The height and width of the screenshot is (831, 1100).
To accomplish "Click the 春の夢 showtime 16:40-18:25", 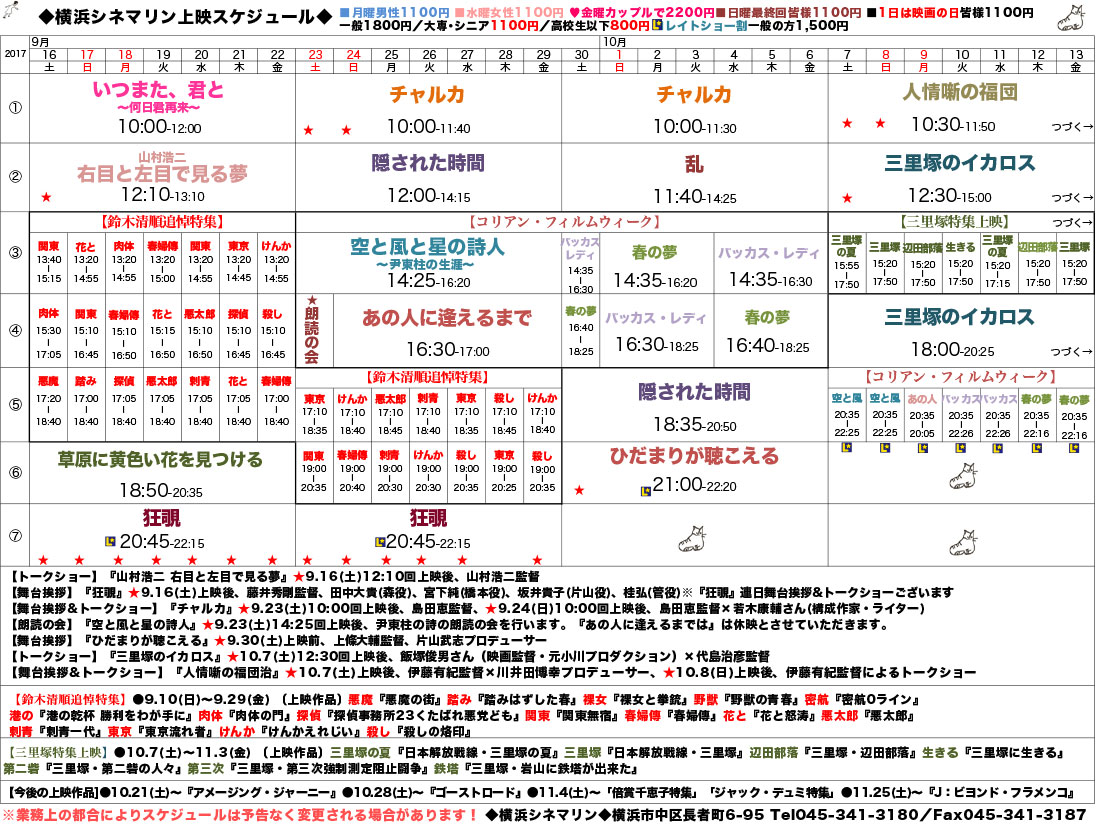I will [x=767, y=345].
